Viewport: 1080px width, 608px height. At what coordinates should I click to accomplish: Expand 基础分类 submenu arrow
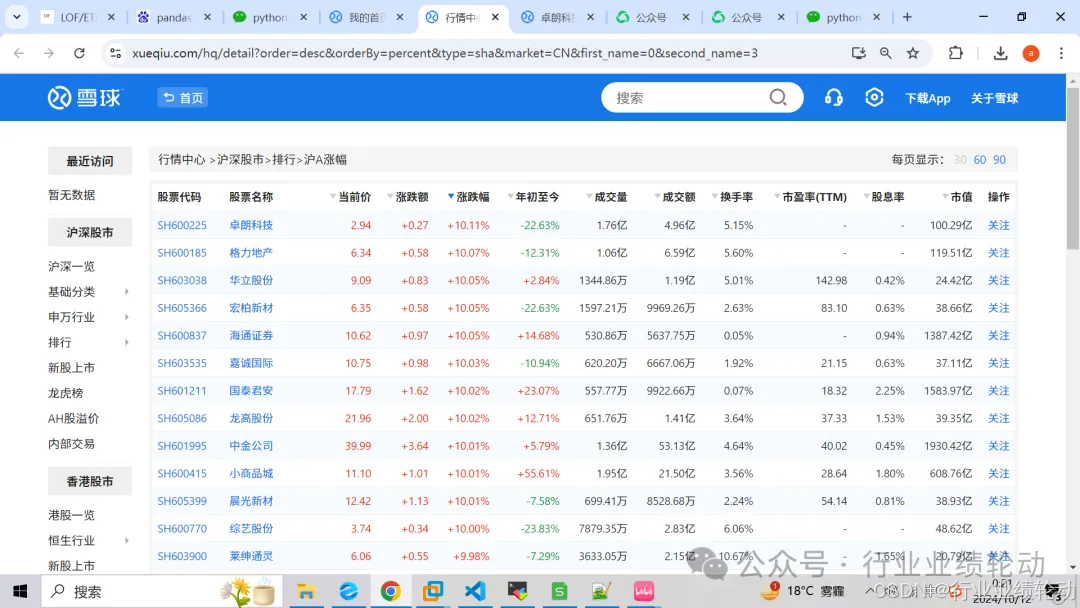(127, 292)
